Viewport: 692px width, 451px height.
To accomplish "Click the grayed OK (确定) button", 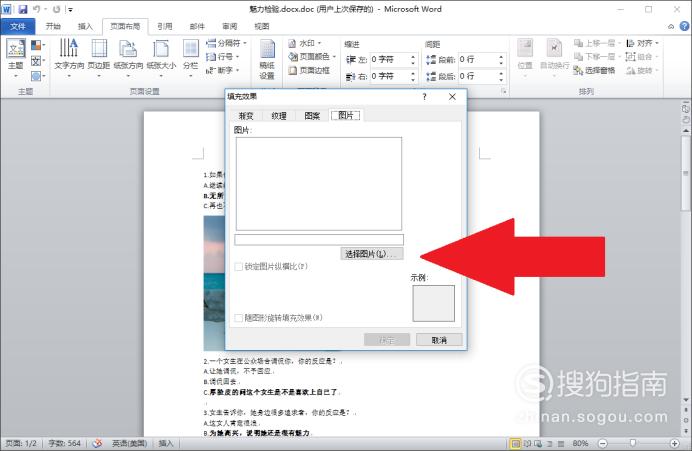I will [x=387, y=340].
